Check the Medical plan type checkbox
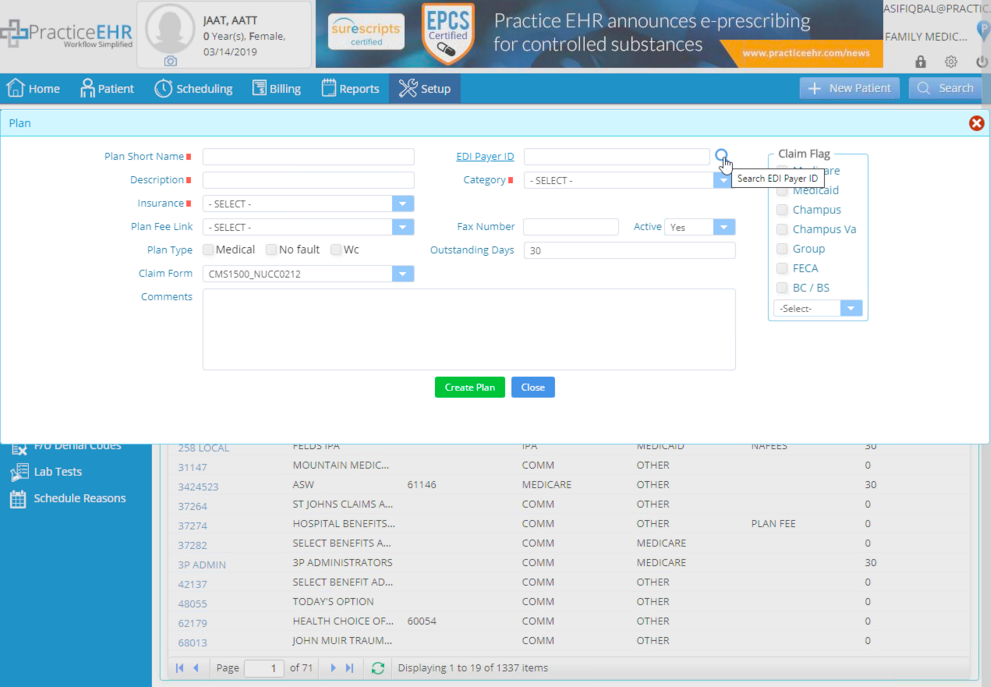 click(209, 250)
